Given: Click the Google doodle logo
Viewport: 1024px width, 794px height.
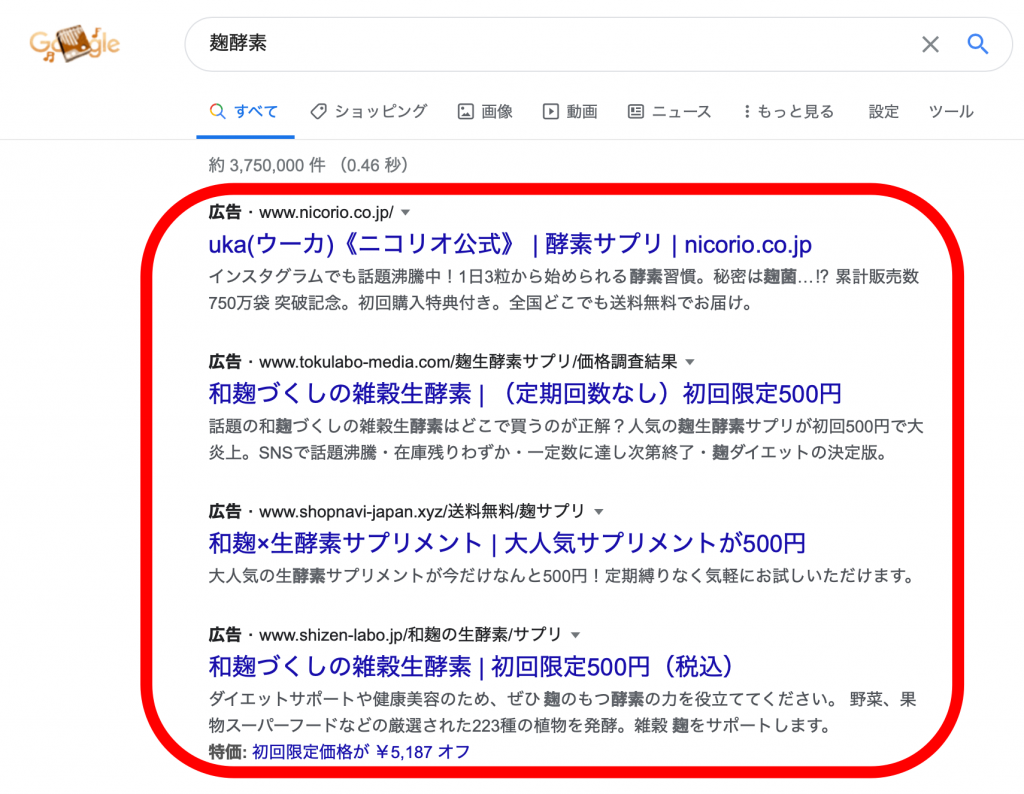Looking at the screenshot, I should [x=74, y=44].
